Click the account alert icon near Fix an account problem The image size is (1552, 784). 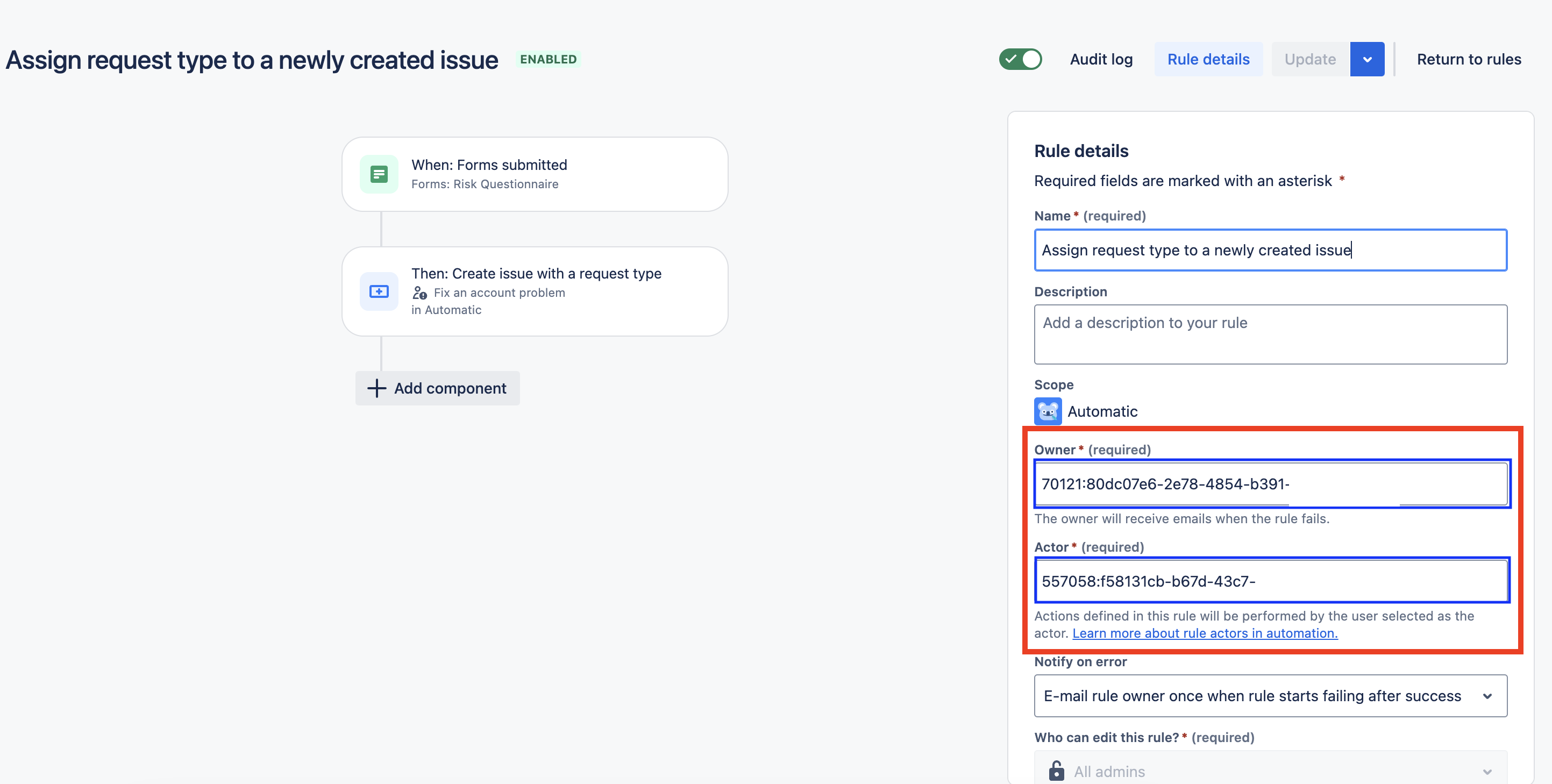click(420, 293)
